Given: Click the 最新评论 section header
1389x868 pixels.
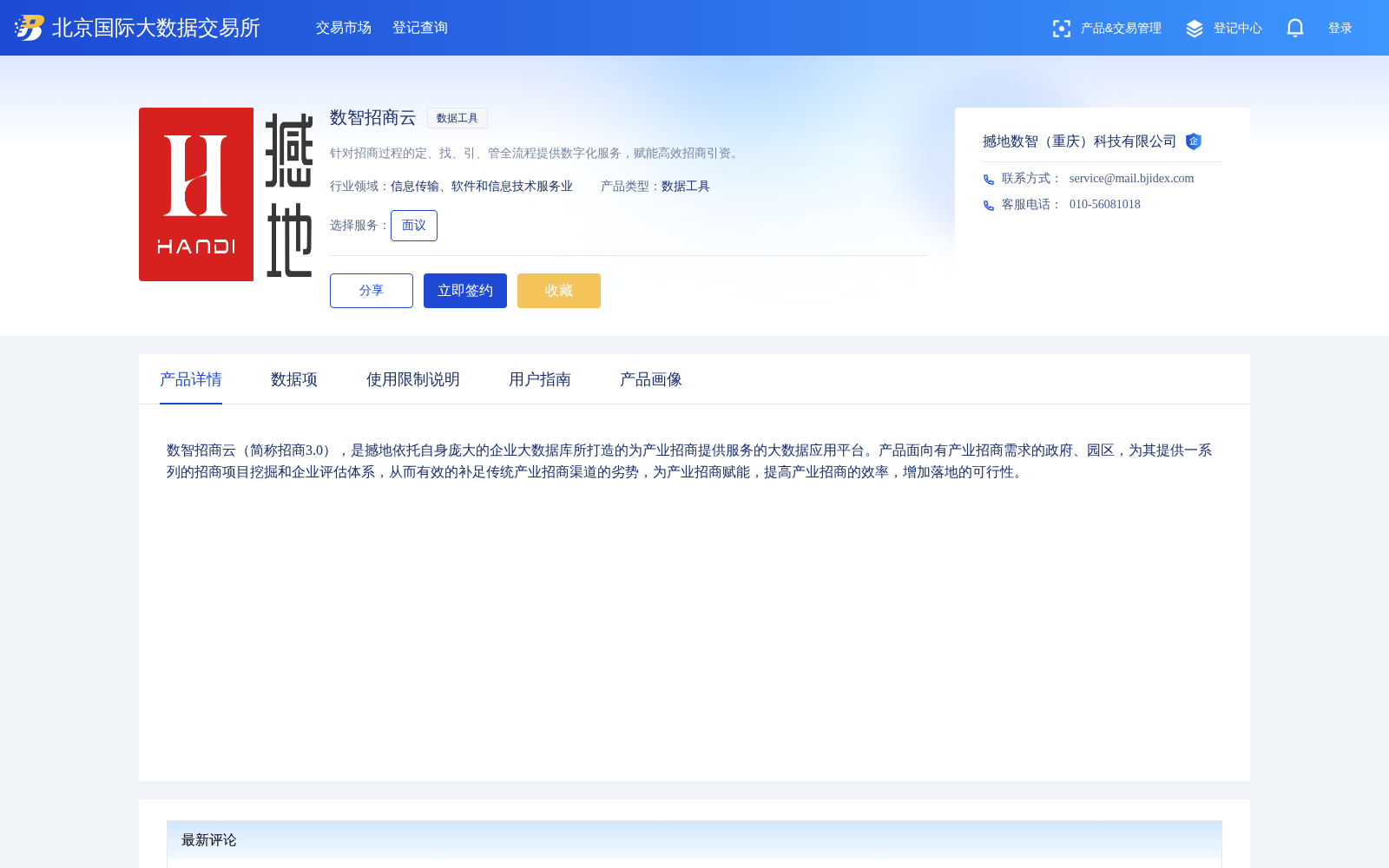Looking at the screenshot, I should (x=694, y=840).
